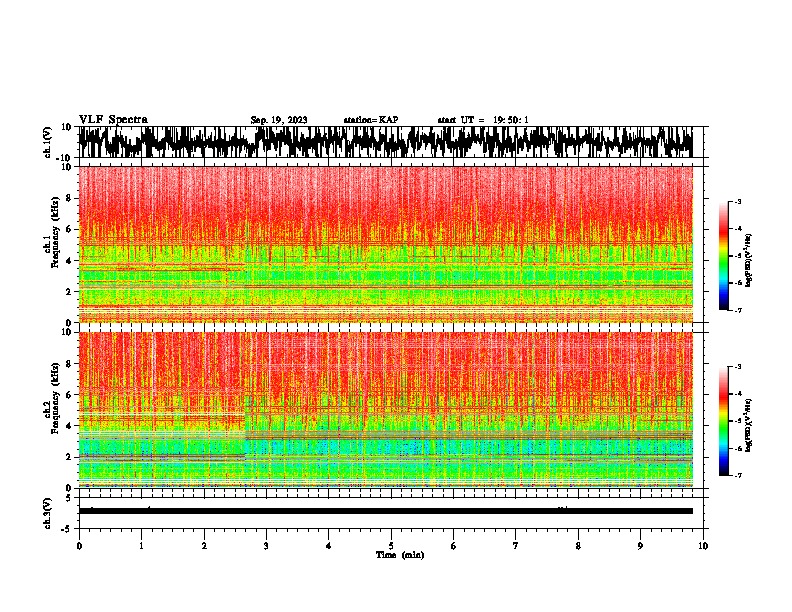Click the "6" kHz tick on the ch.2 frequency axis
This screenshot has width=792, height=612.
[x=69, y=394]
